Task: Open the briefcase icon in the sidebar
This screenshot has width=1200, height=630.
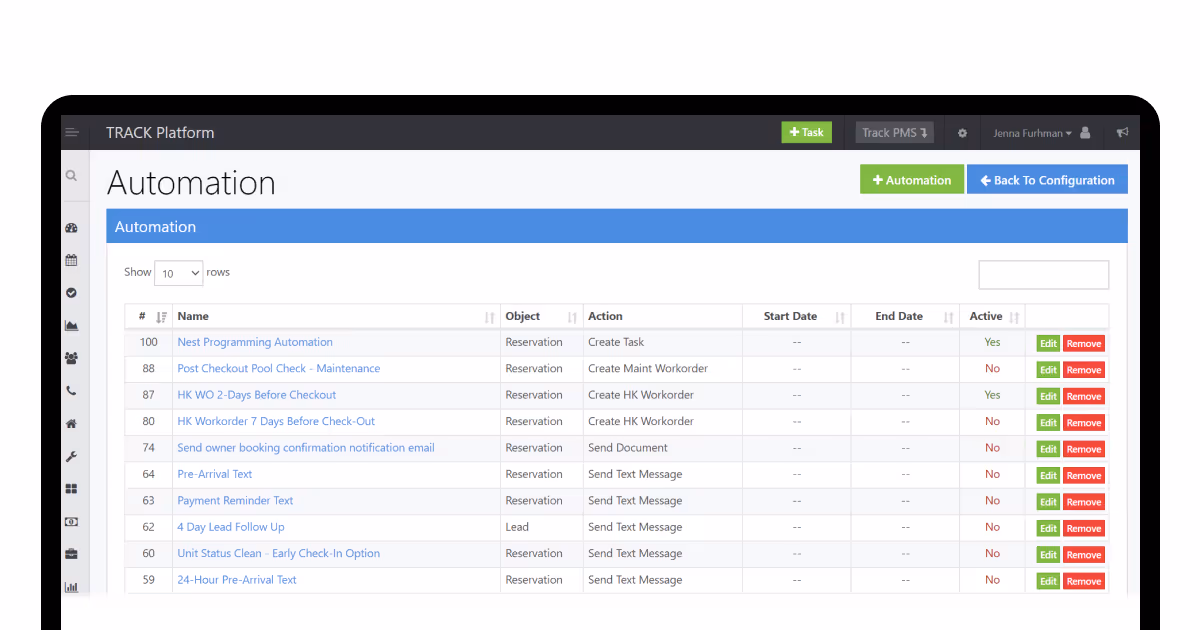Action: coord(71,554)
